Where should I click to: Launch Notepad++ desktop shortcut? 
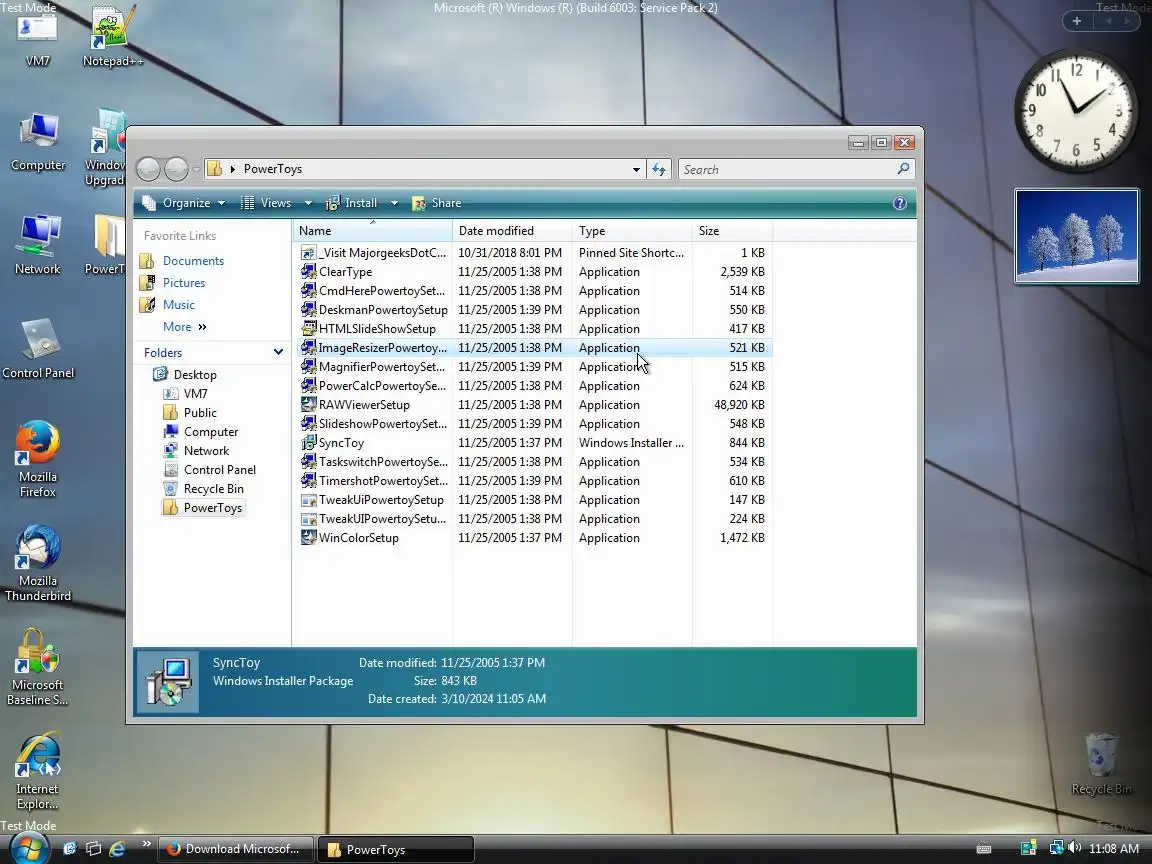click(x=112, y=37)
